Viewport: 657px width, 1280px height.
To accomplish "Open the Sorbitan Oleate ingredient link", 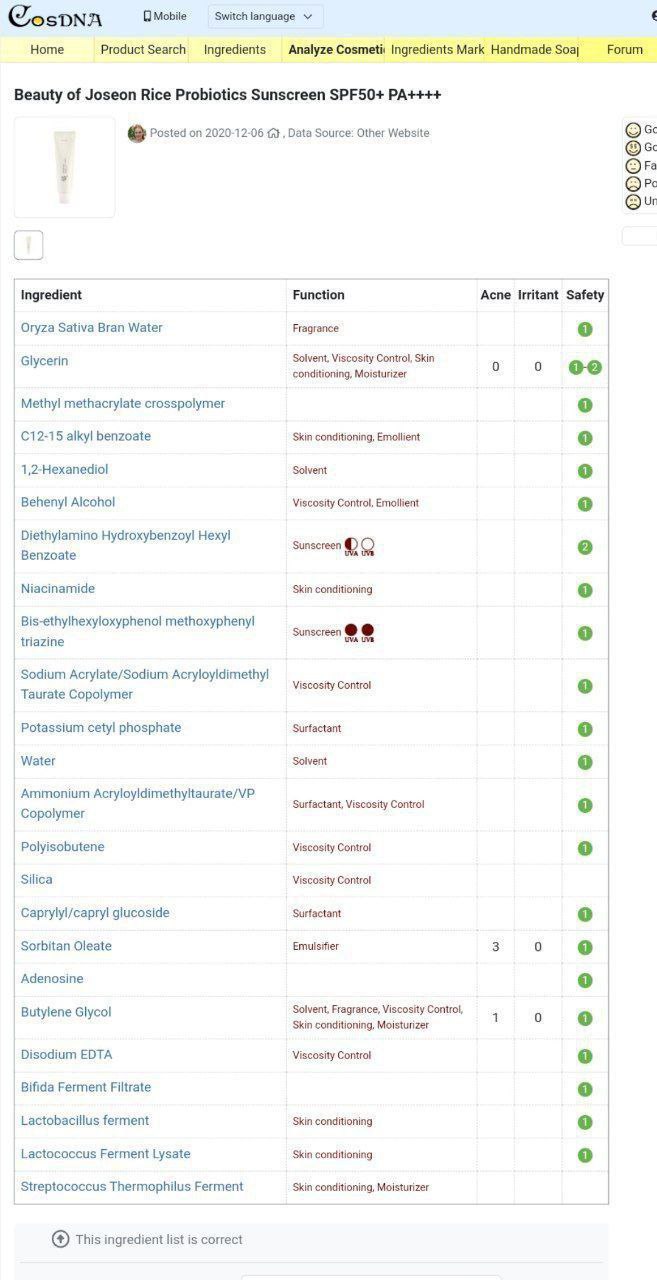I will (66, 946).
